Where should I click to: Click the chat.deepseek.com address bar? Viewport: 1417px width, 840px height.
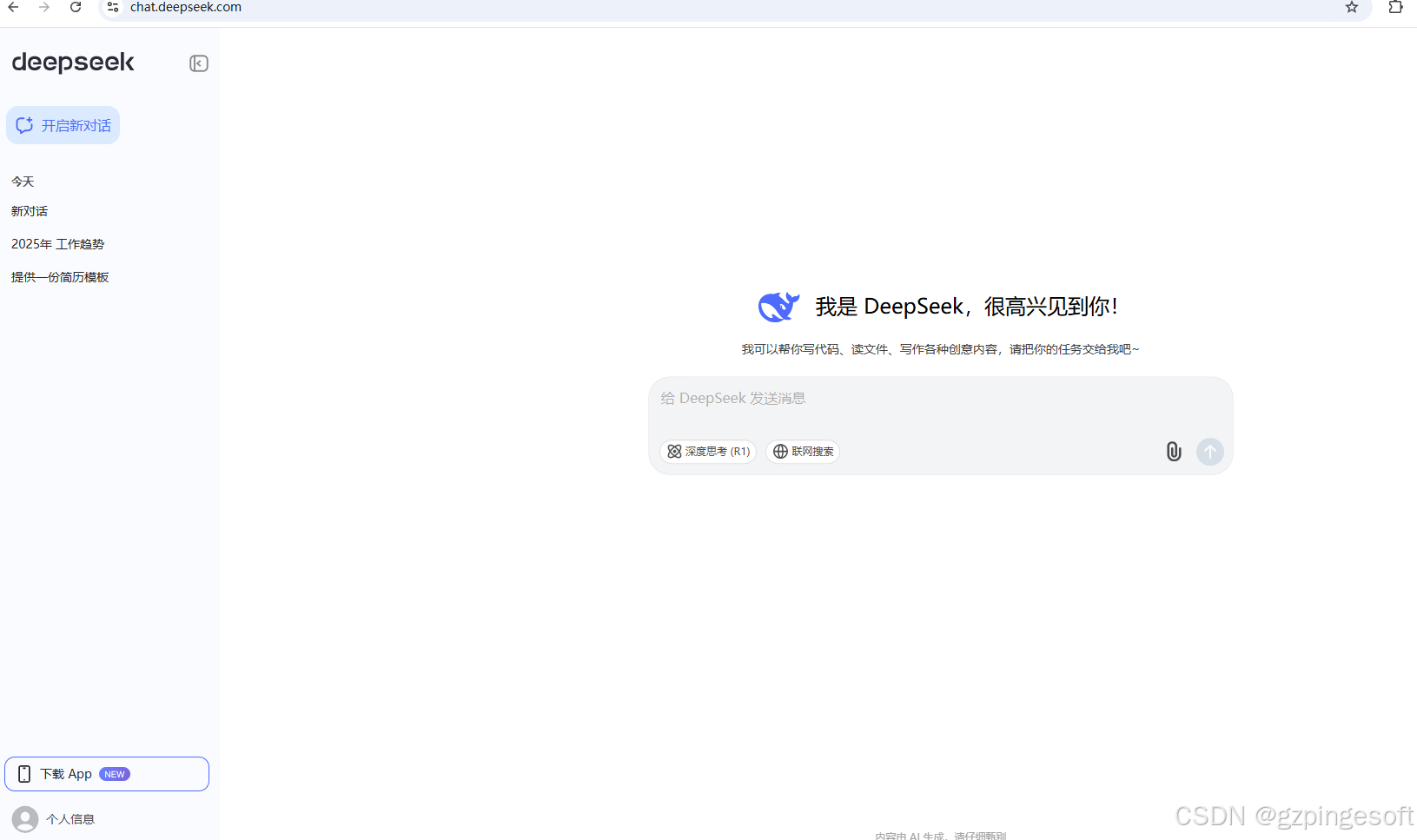pyautogui.click(x=735, y=8)
